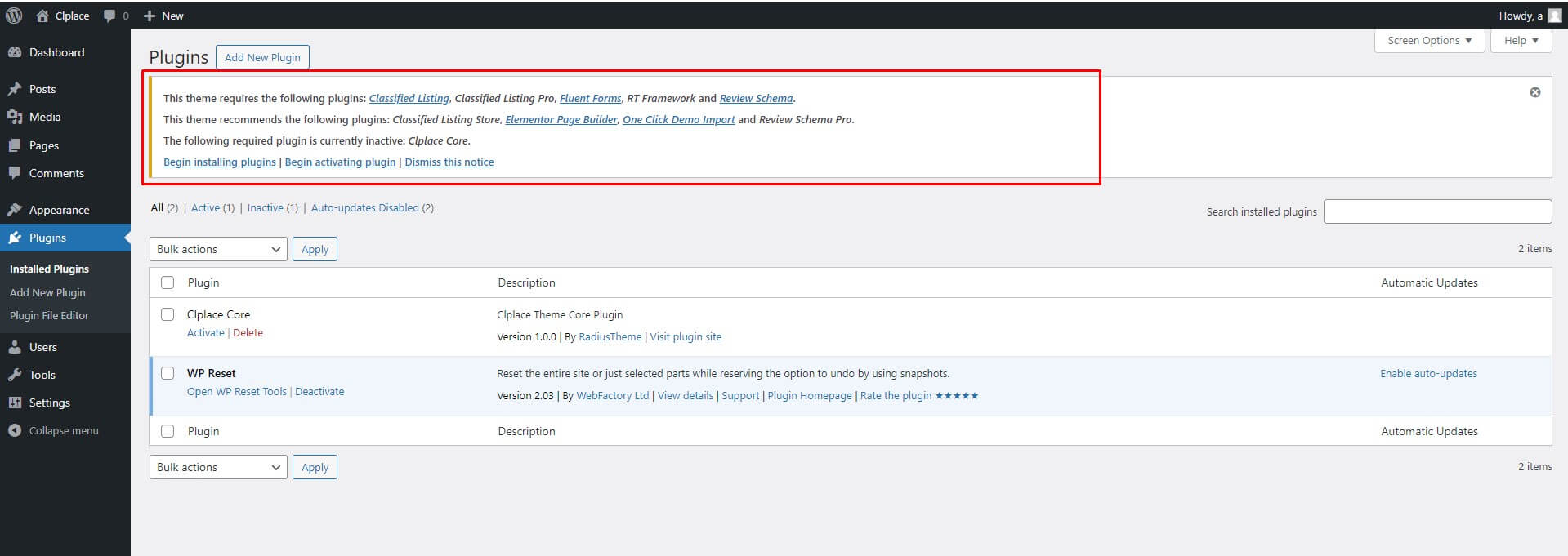Image resolution: width=1568 pixels, height=556 pixels.
Task: Click the Settings sliders icon
Action: [x=15, y=403]
